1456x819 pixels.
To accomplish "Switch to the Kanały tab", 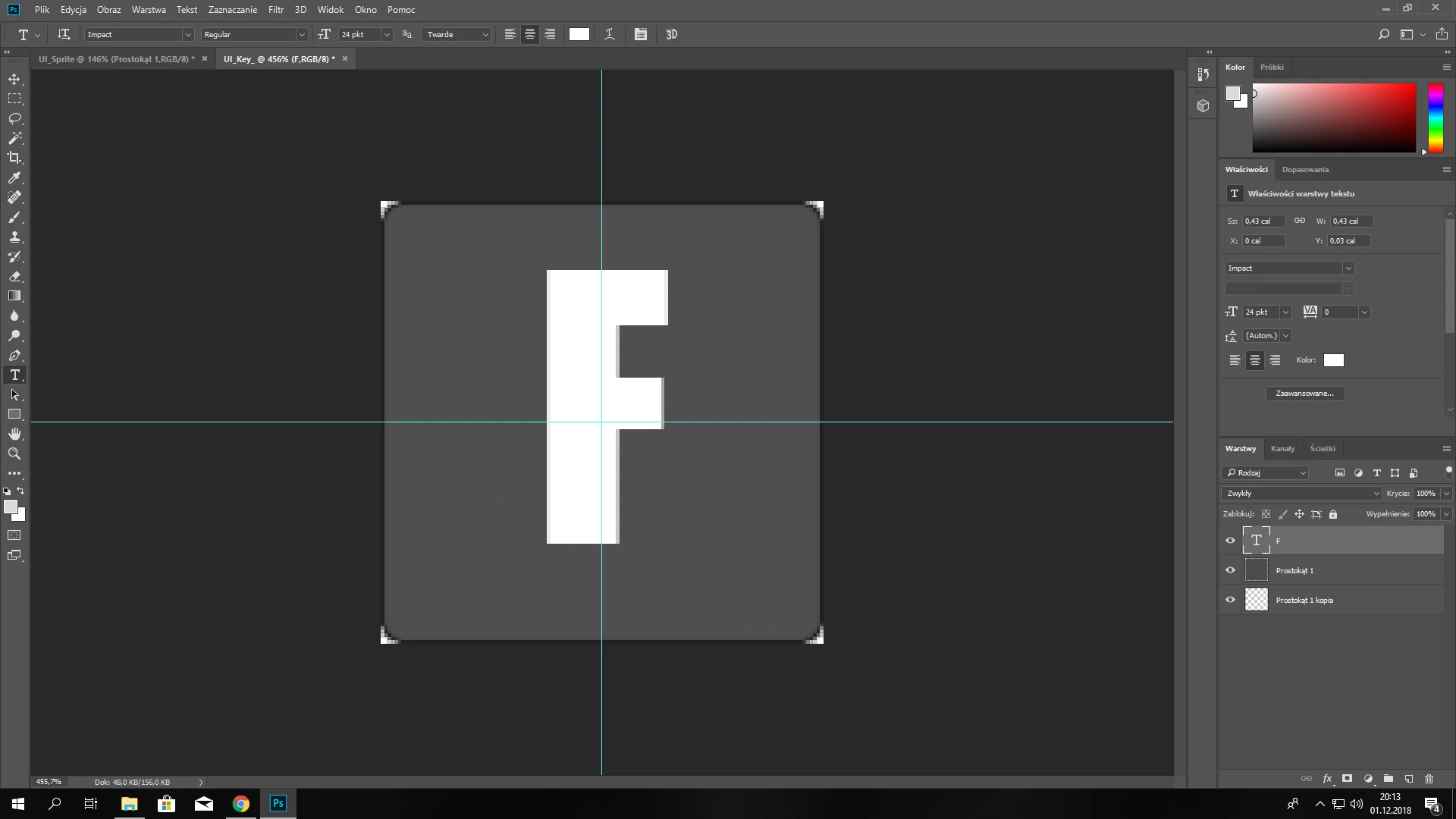I will (1282, 448).
